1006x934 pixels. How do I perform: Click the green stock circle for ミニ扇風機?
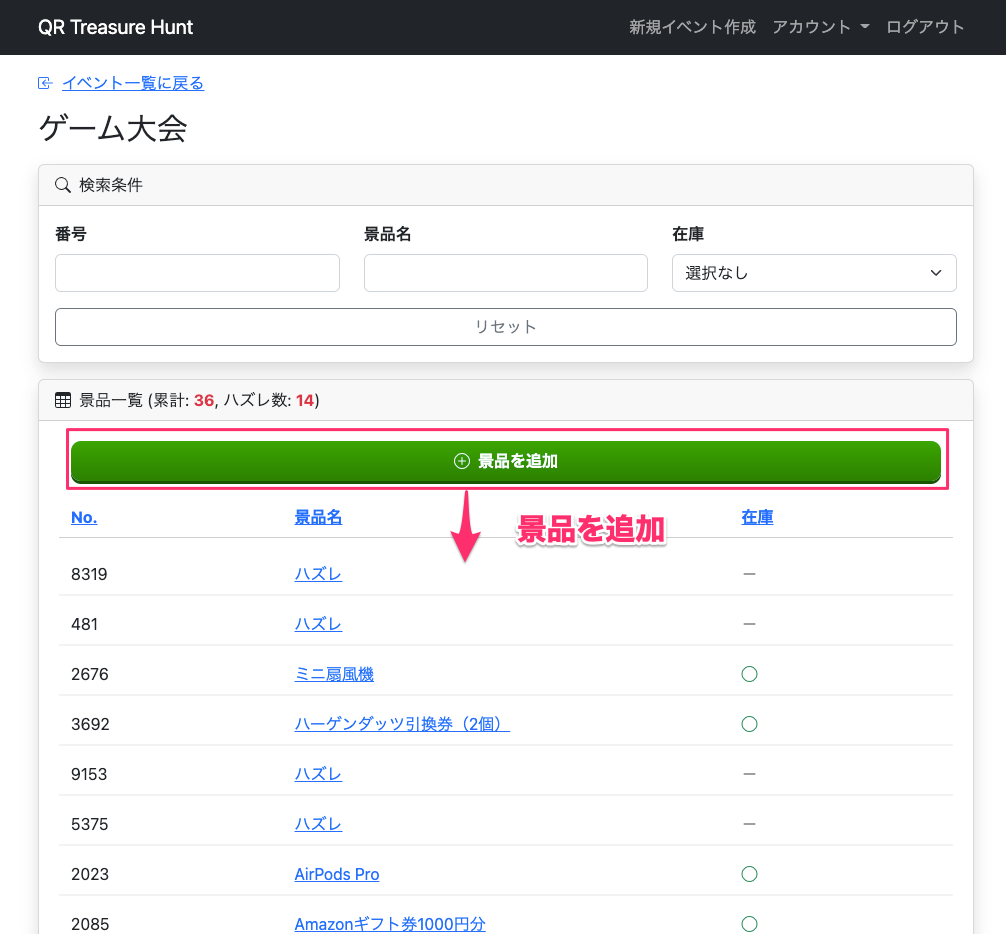click(749, 674)
